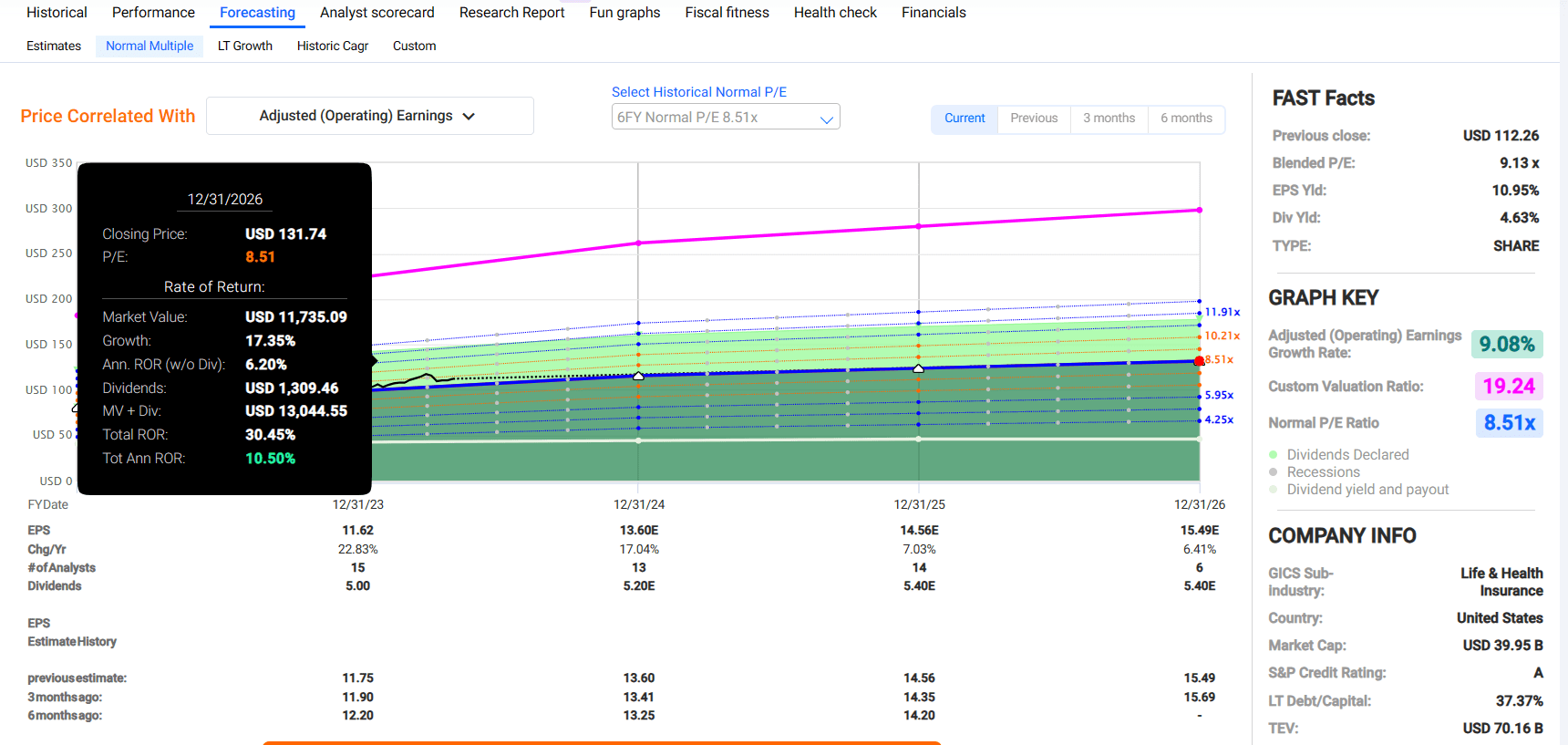Viewport: 1568px width, 745px height.
Task: Click the green 9.08% growth rate swatch
Action: (1506, 345)
